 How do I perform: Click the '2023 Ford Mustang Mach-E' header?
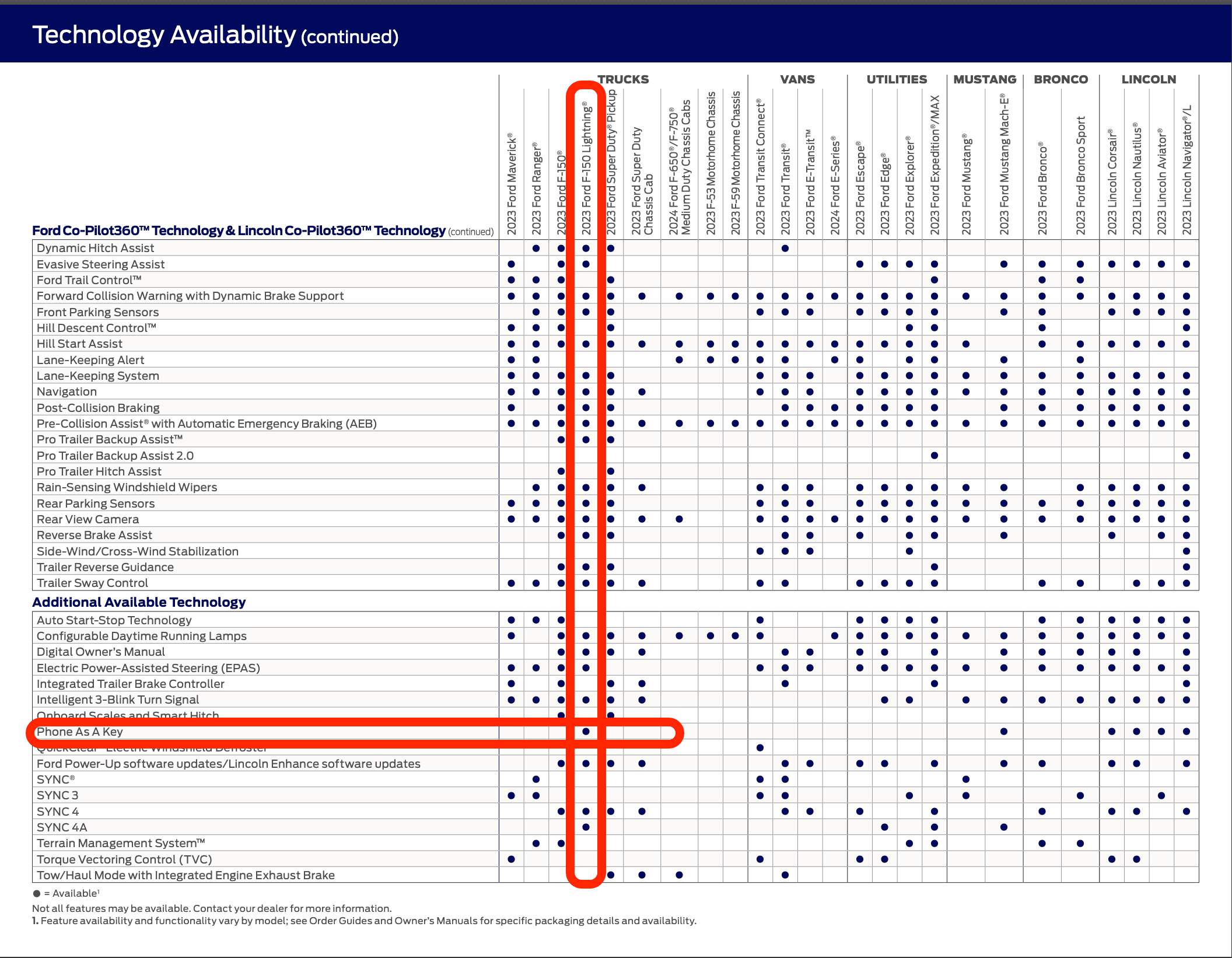click(1003, 165)
